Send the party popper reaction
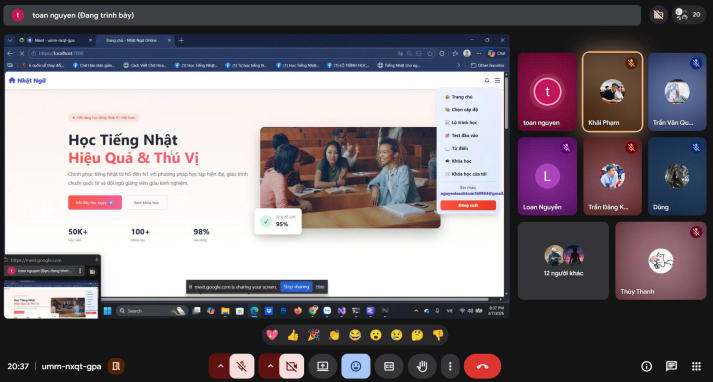This screenshot has height=382, width=713. (x=314, y=335)
